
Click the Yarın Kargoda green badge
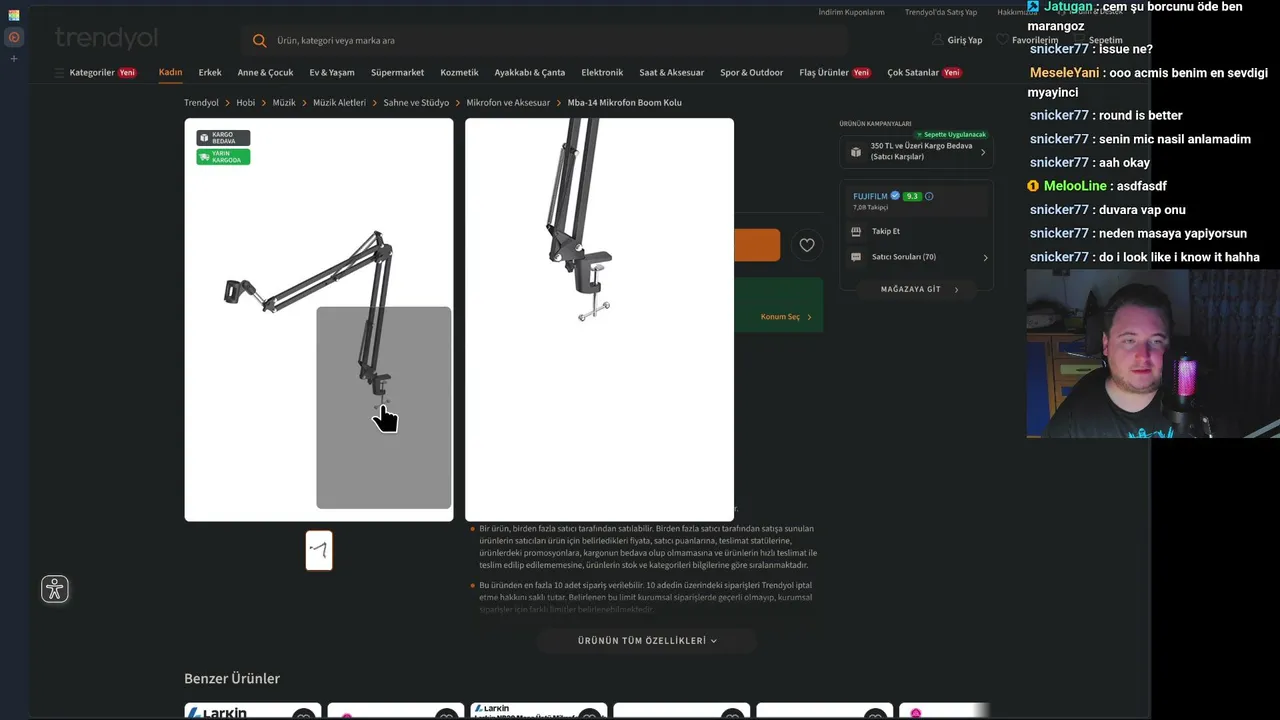click(223, 157)
